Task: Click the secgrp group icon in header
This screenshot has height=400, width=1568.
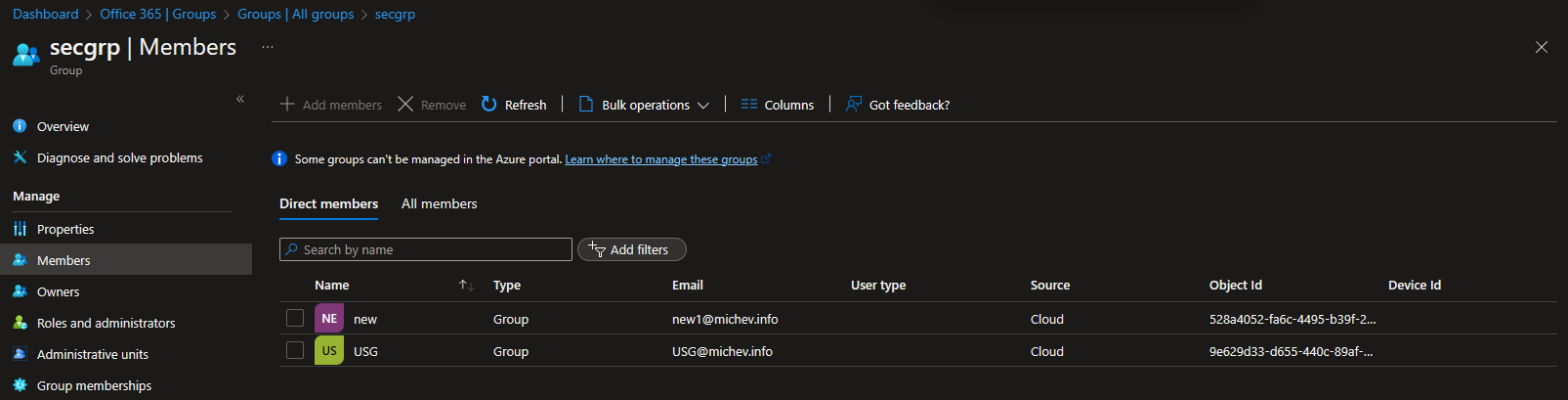Action: click(x=26, y=55)
